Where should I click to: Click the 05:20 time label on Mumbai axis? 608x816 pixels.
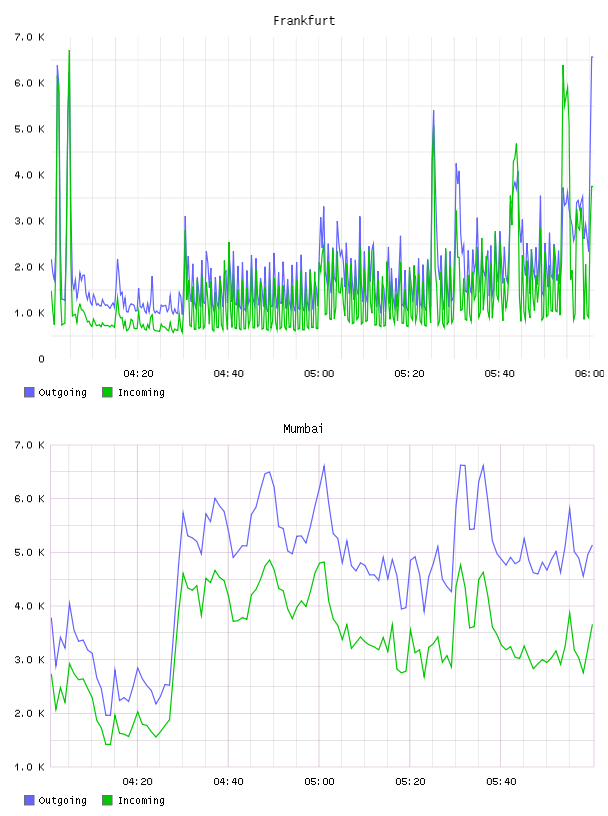pos(410,782)
